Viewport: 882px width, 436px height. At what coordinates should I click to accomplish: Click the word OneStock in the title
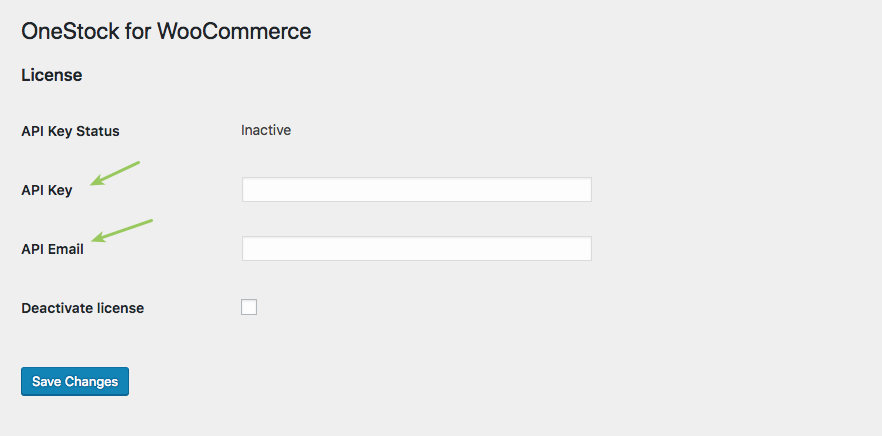tap(63, 31)
